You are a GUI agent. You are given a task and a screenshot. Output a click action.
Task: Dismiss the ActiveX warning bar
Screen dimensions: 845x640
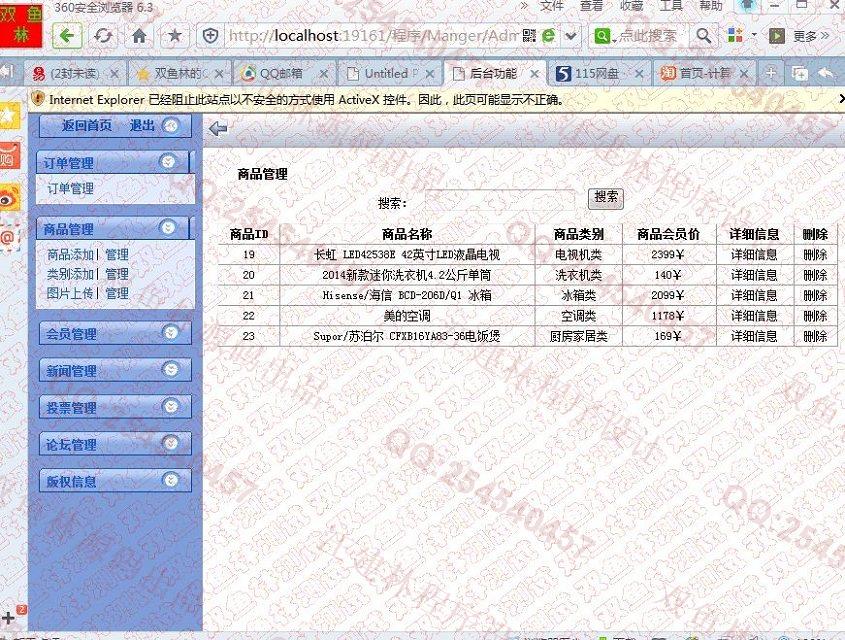(x=841, y=99)
